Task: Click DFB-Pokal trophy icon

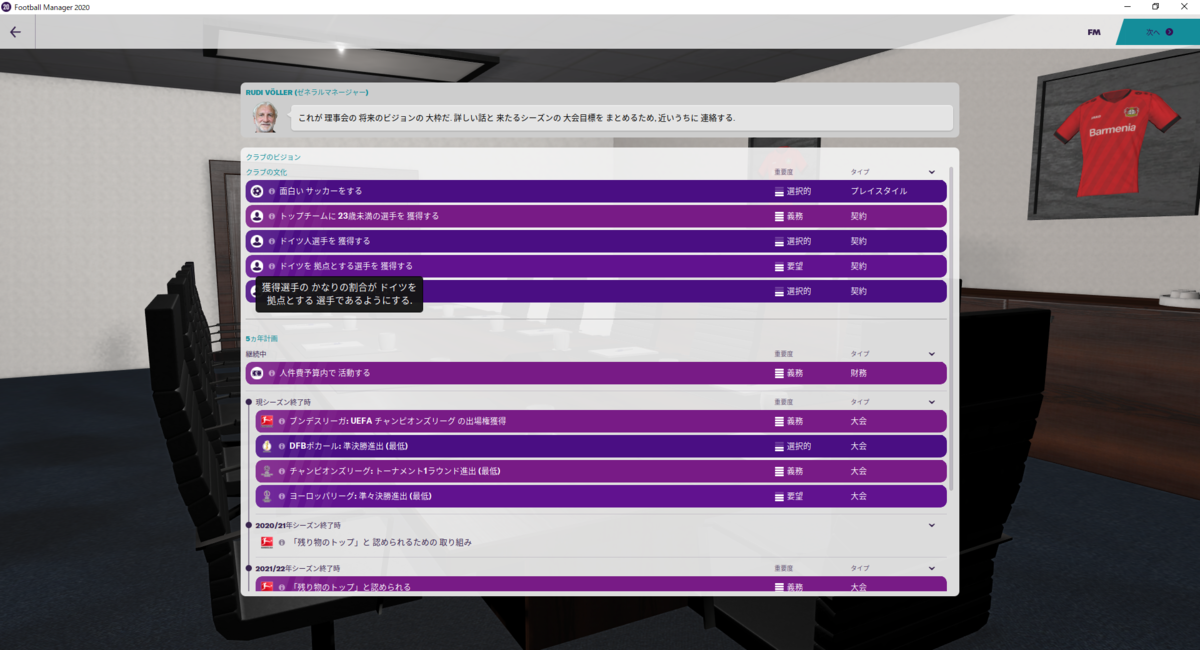Action: click(267, 446)
